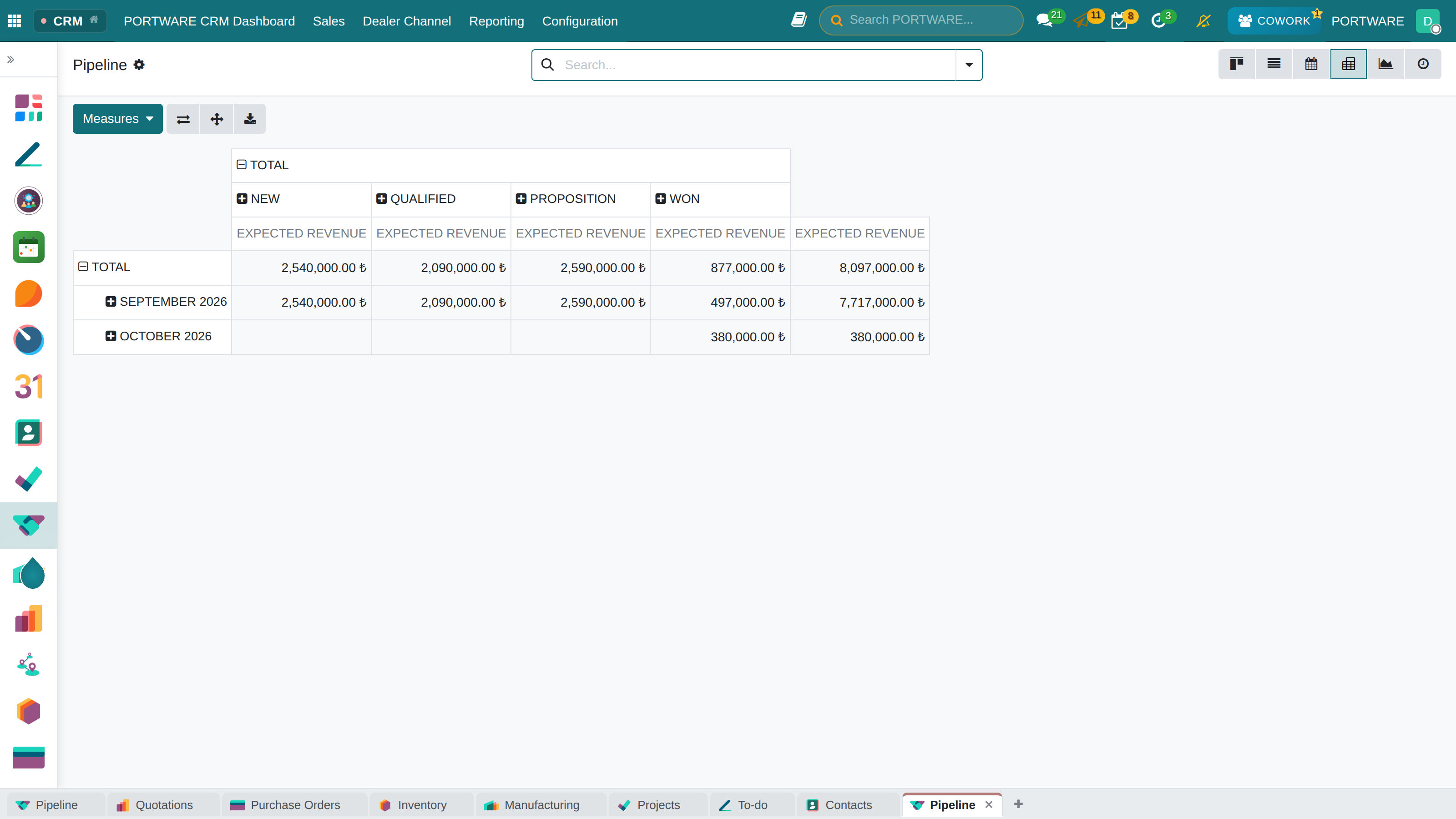
Task: Close the active Pipeline tab
Action: 989,805
